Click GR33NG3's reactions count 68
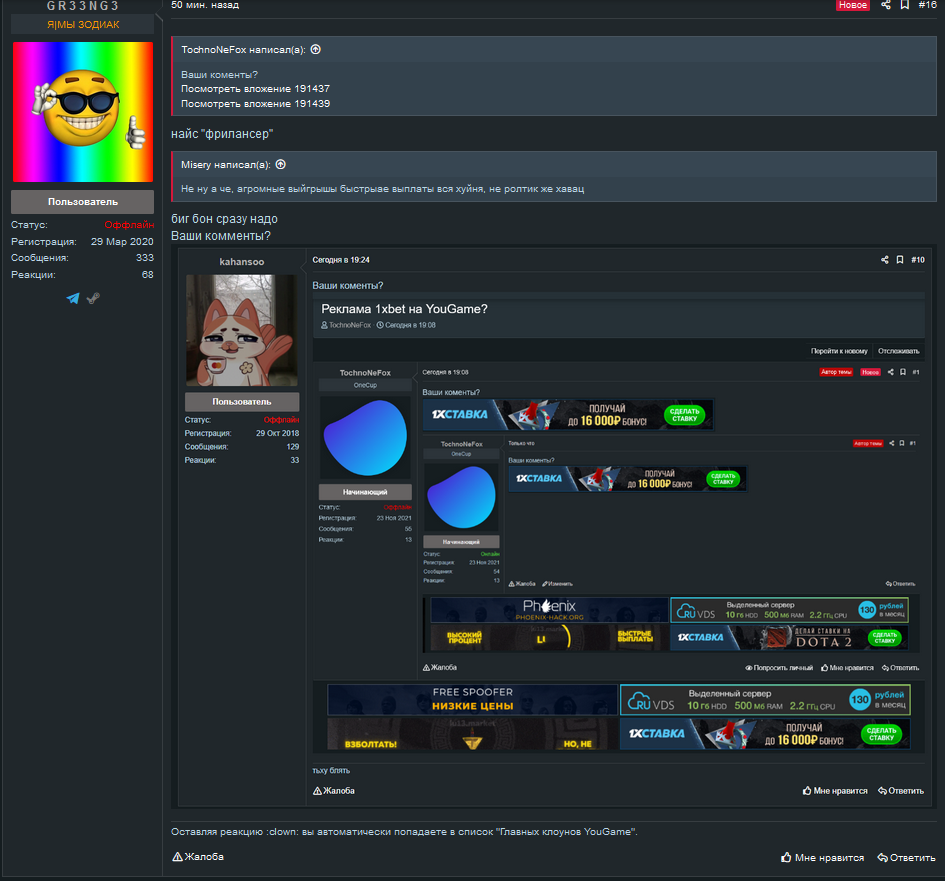945x881 pixels. (x=147, y=274)
